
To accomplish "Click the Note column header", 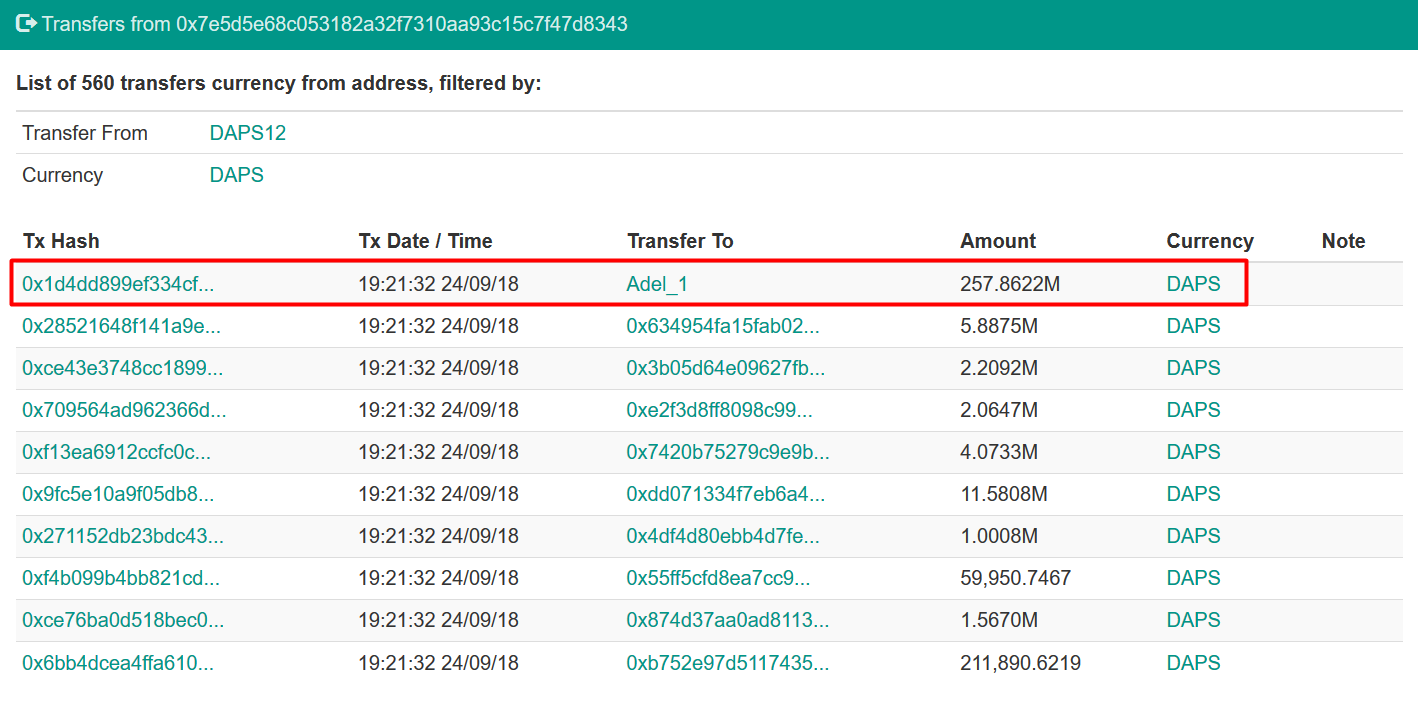I will pyautogui.click(x=1343, y=241).
